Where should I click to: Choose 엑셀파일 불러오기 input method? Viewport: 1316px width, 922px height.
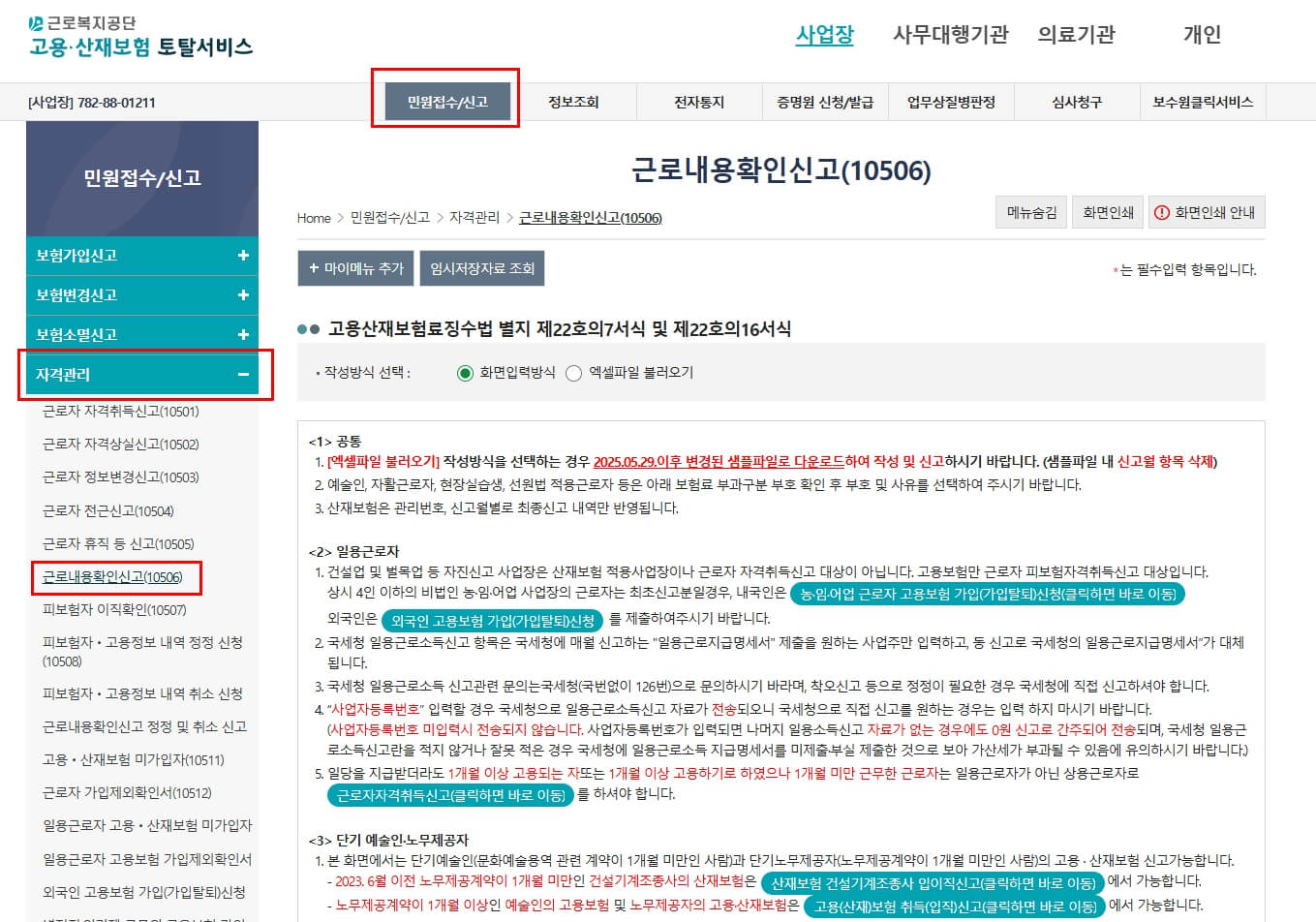click(x=573, y=372)
